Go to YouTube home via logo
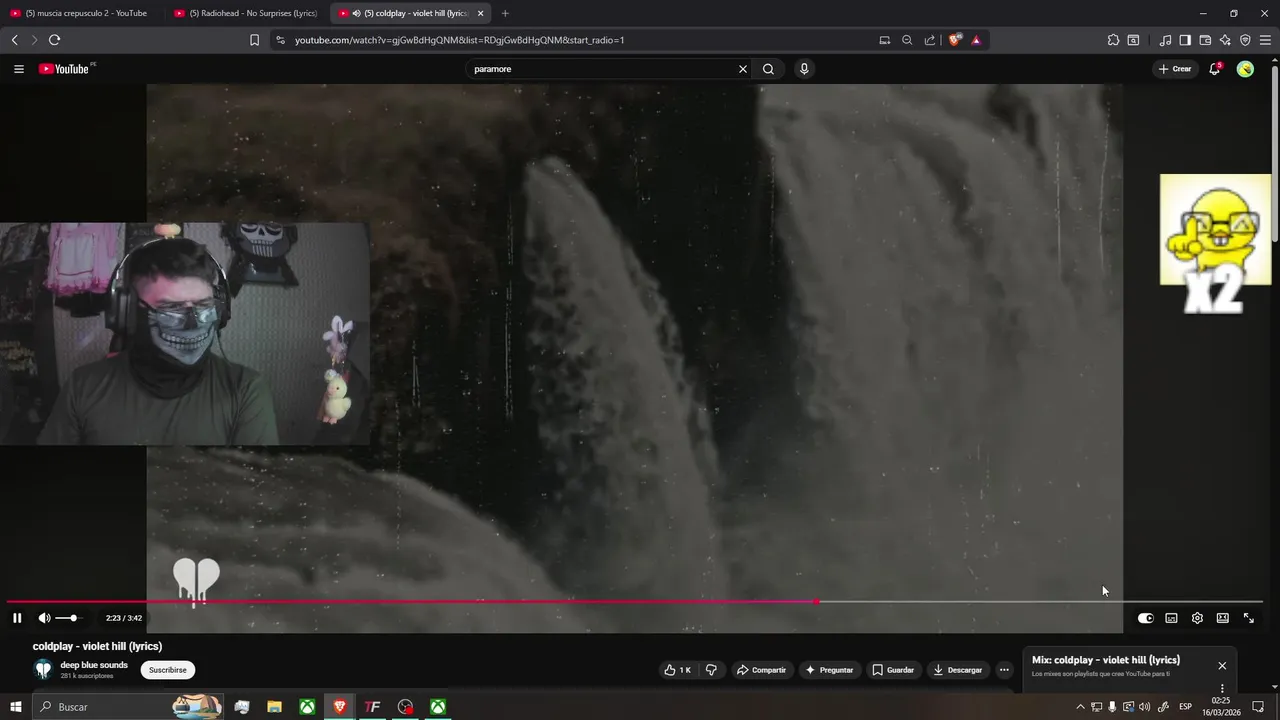Viewport: 1280px width, 720px height. pos(65,69)
